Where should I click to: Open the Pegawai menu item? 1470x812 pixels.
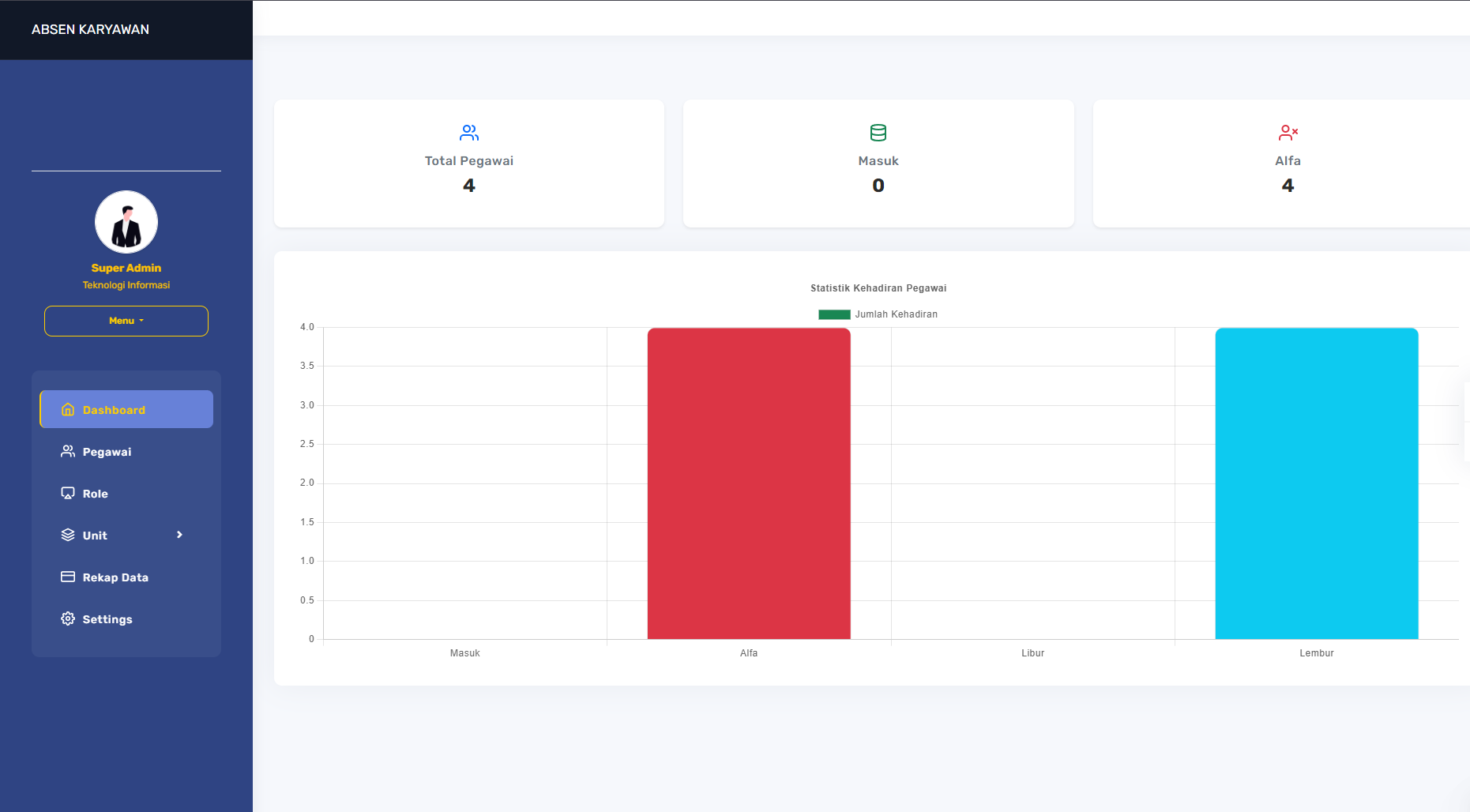point(107,452)
